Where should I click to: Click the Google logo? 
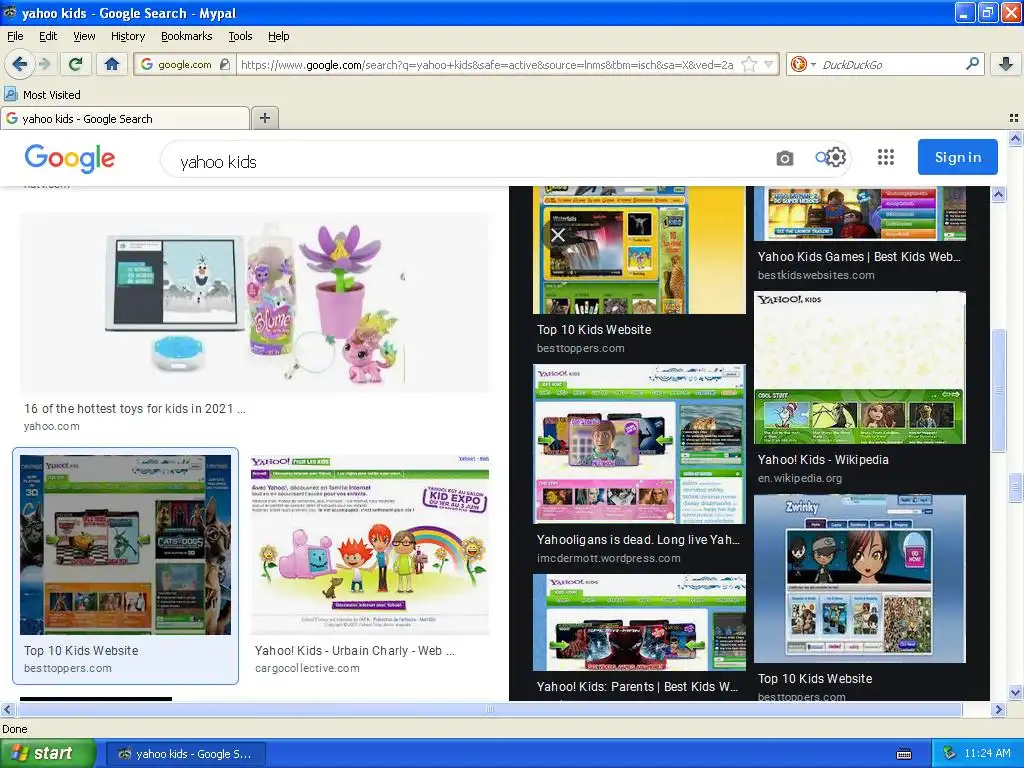point(70,158)
